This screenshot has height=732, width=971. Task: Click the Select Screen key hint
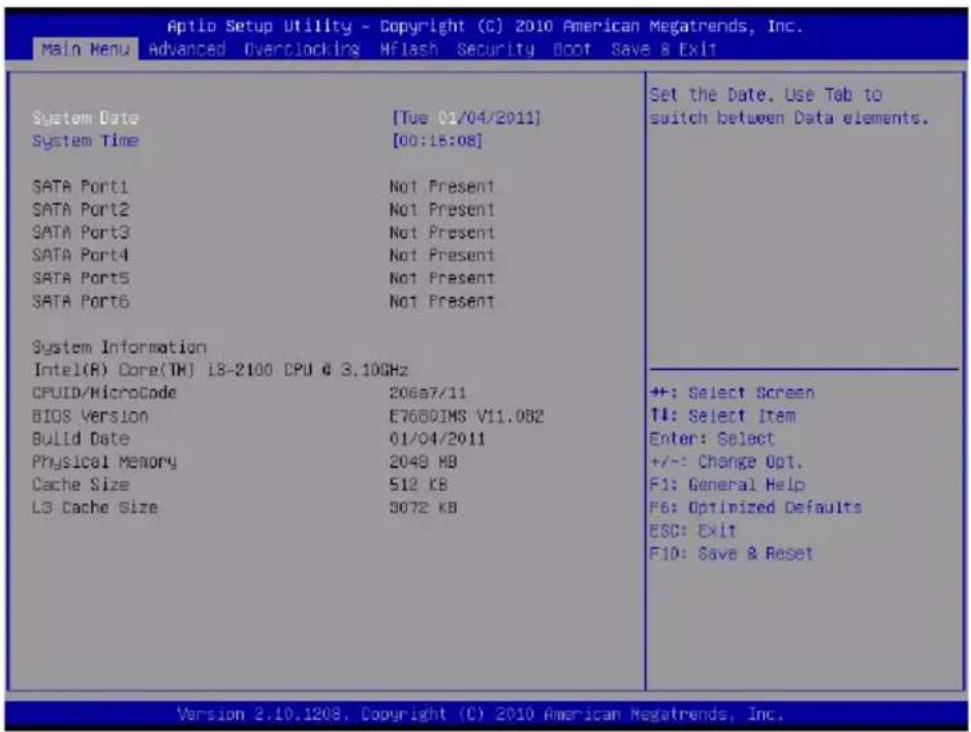732,393
